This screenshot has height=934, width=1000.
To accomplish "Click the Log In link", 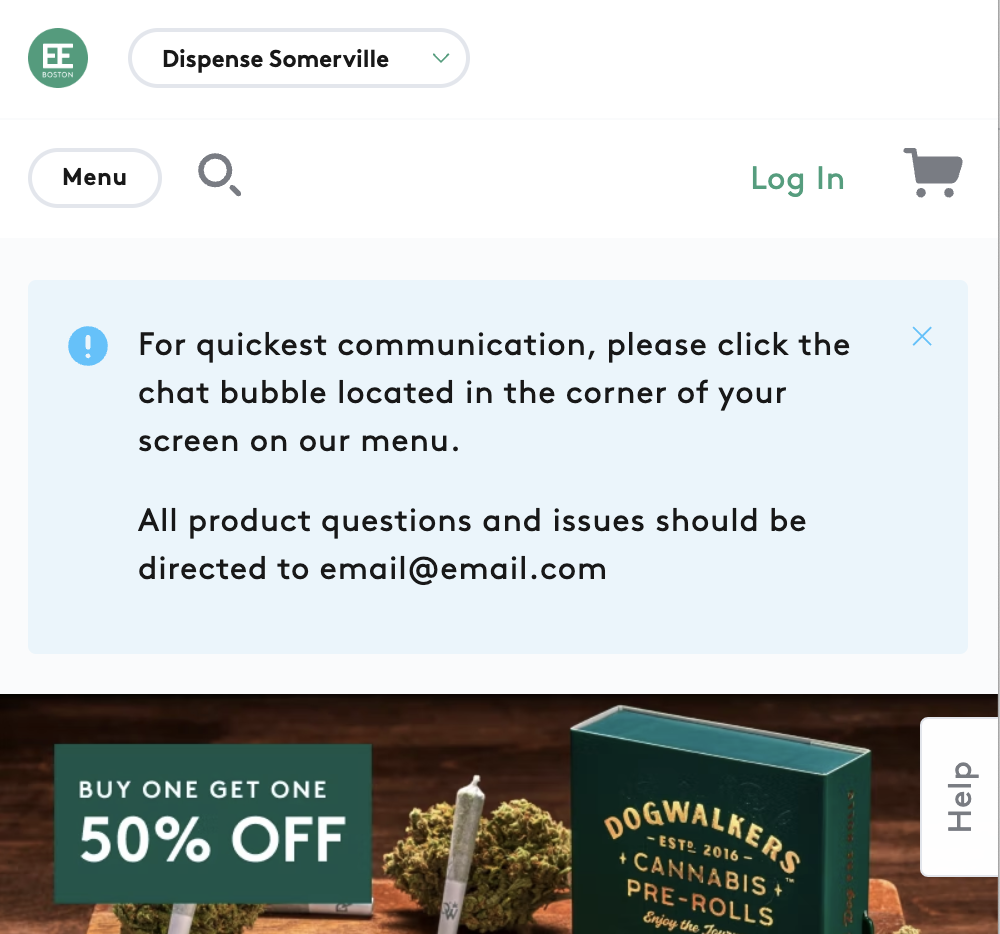I will click(x=797, y=179).
